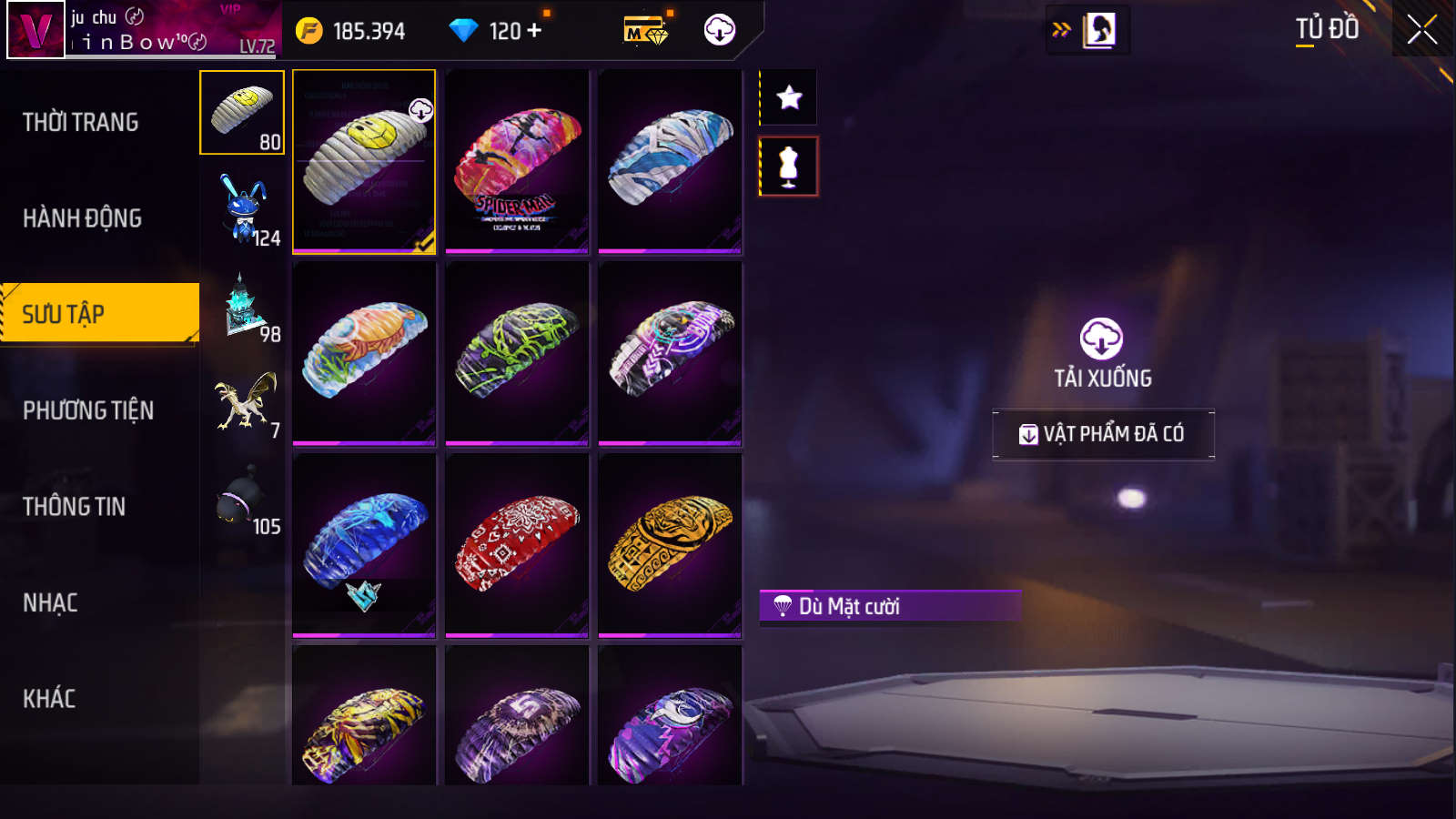
Task: Toggle VẬT PHẨM ĐÃ CÓ filter
Action: click(1103, 434)
